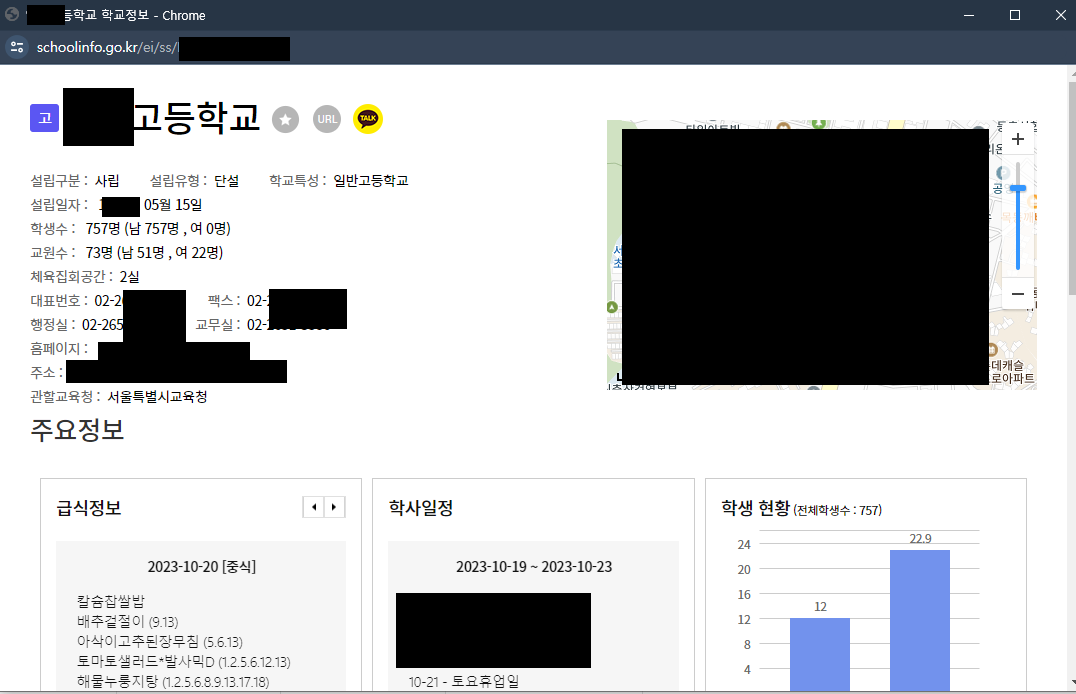Viewport: 1076px width, 694px height.
Task: Click the 12 bar in student chart
Action: (x=819, y=654)
